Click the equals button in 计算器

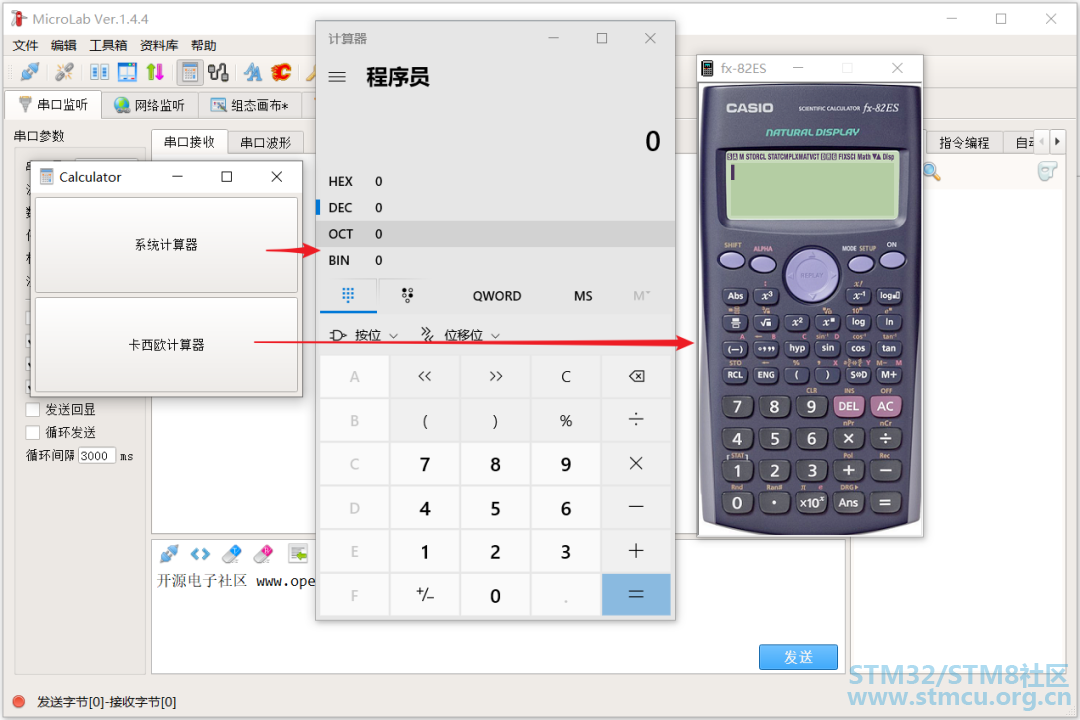point(636,595)
